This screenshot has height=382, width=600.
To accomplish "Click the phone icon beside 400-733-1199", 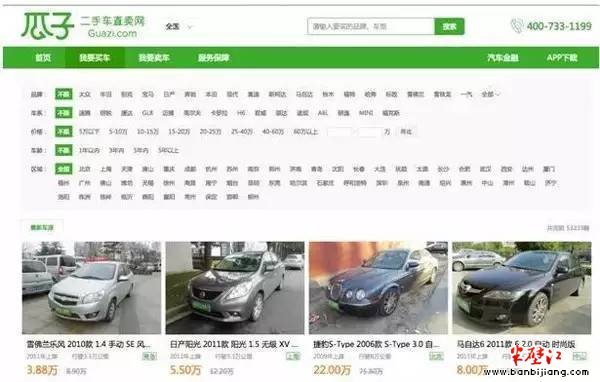I will (x=517, y=26).
